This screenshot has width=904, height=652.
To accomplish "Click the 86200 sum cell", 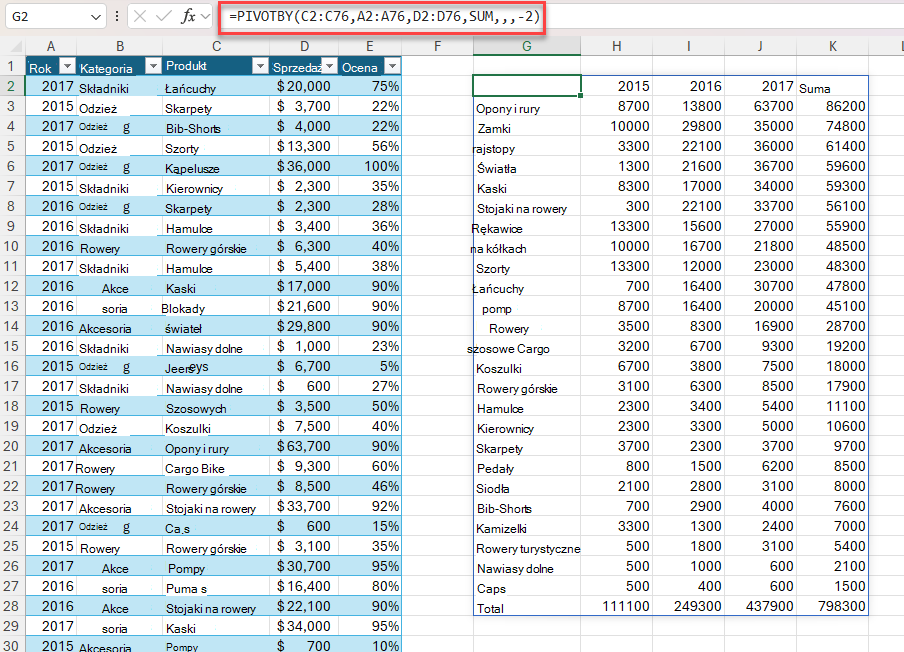I will [846, 107].
